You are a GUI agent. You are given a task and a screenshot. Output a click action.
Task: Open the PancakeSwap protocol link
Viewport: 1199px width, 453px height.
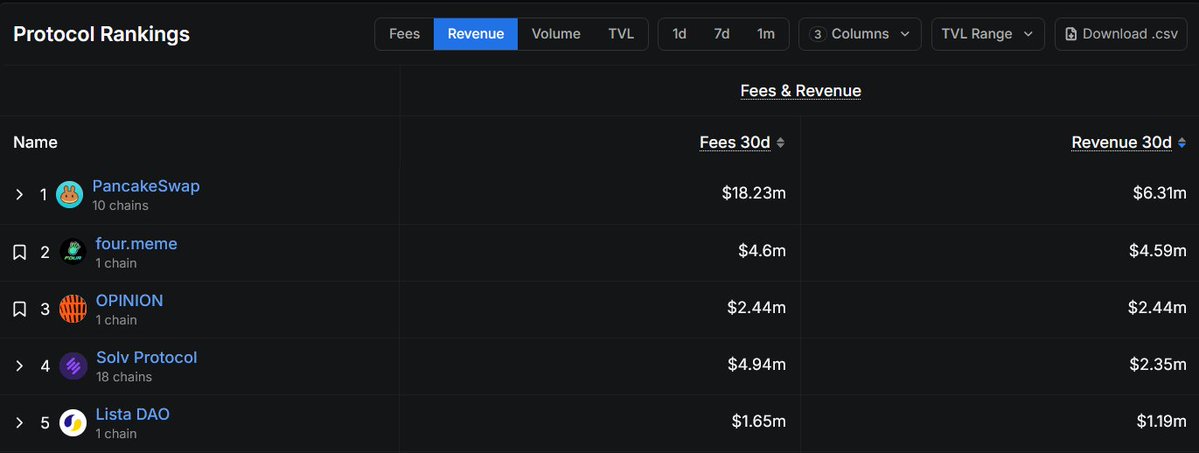coord(146,186)
